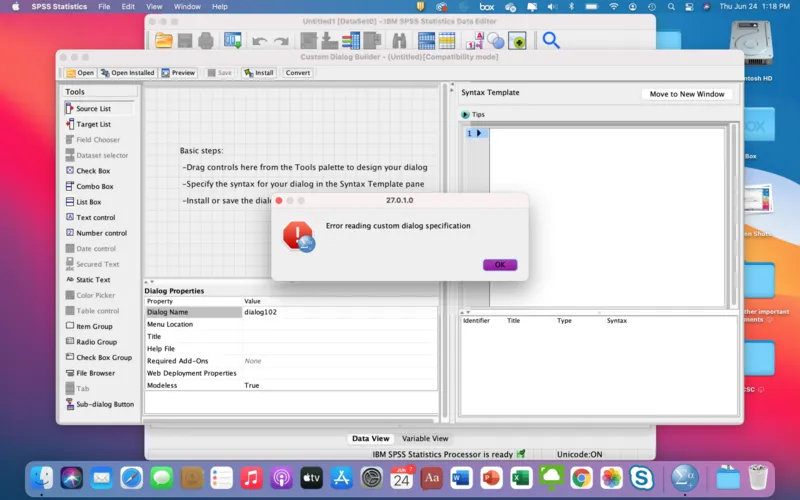The height and width of the screenshot is (500, 800).
Task: Switch to the Variable View tab
Action: [x=425, y=438]
